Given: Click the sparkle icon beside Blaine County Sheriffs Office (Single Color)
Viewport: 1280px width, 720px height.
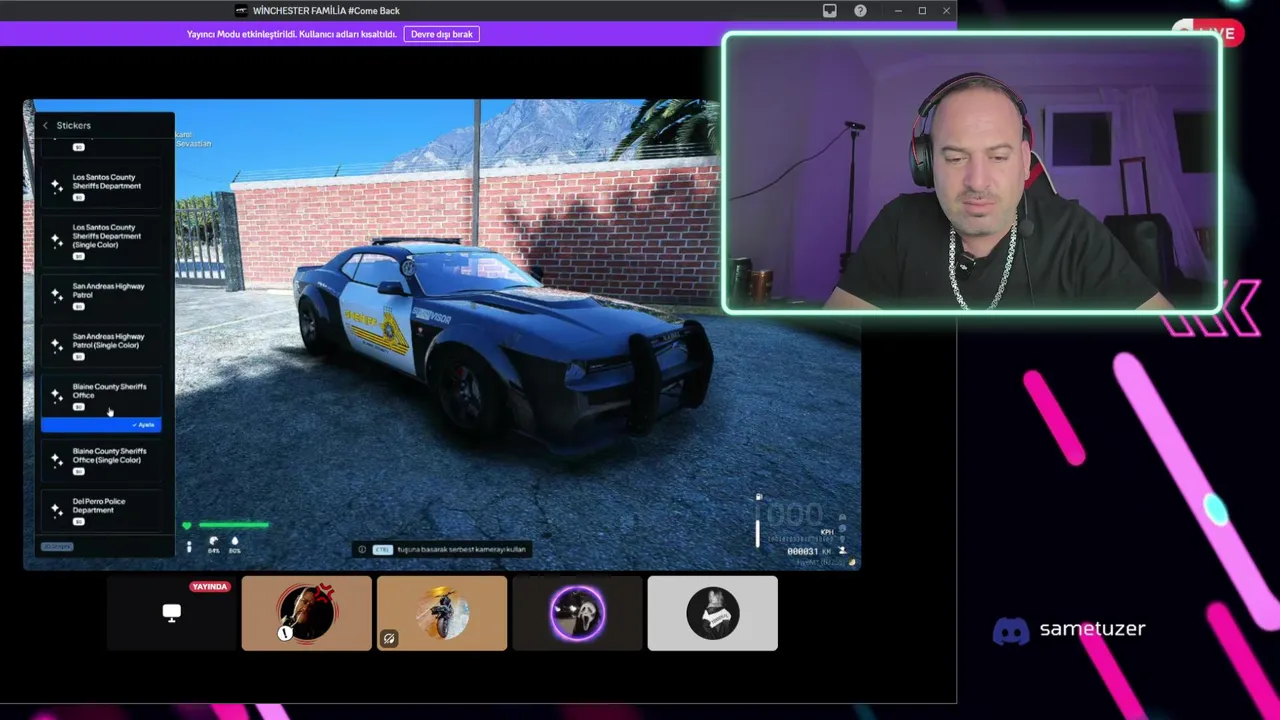Looking at the screenshot, I should pos(57,461).
